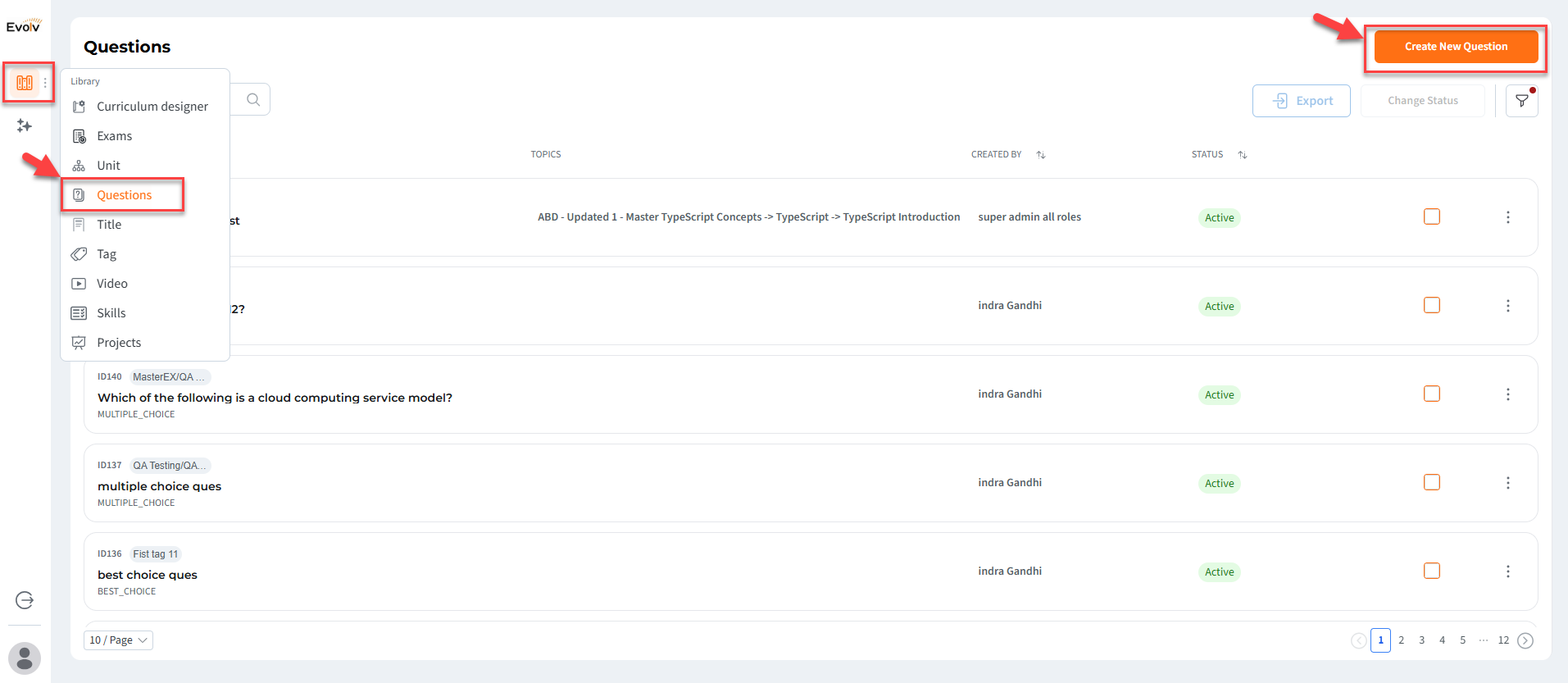Viewport: 1568px width, 683px height.
Task: Click the logout icon in sidebar
Action: tap(25, 600)
